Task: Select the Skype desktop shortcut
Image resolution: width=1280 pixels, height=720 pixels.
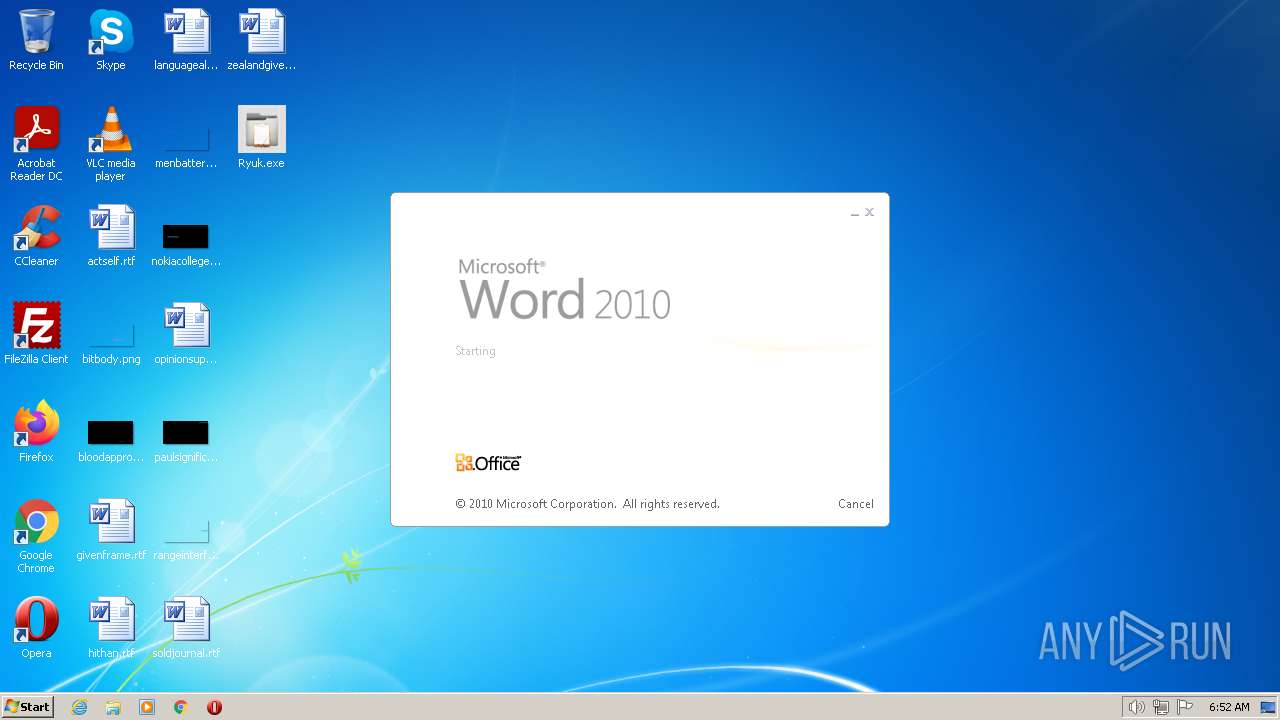Action: (x=110, y=40)
